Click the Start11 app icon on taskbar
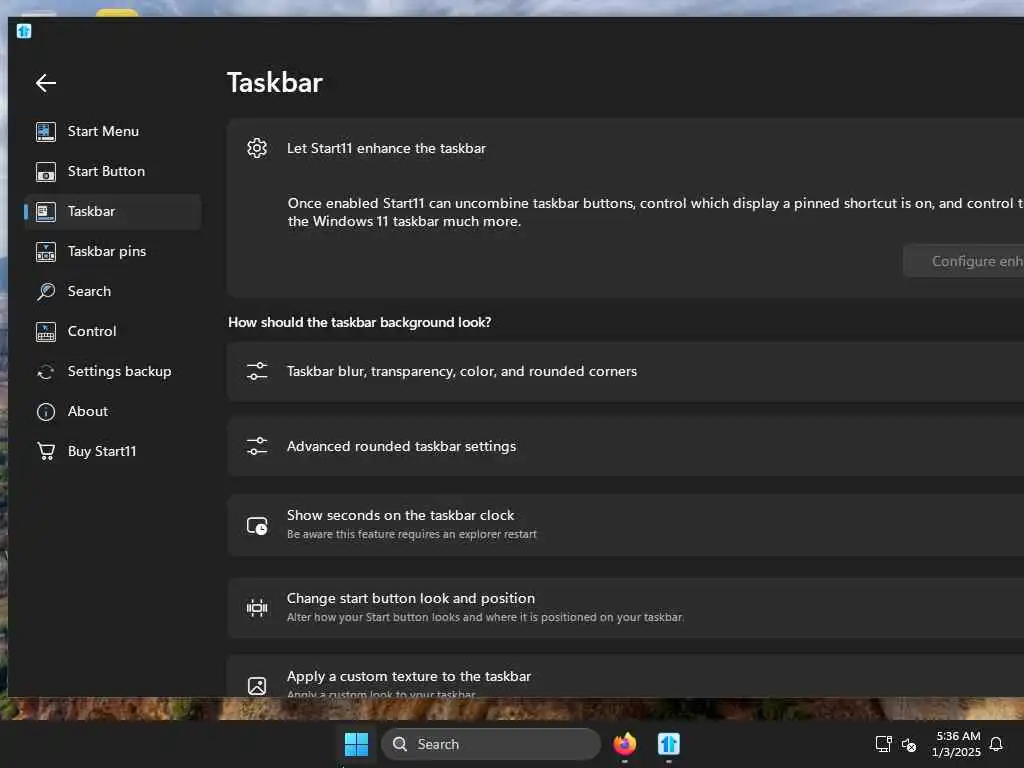Image resolution: width=1024 pixels, height=768 pixels. (x=669, y=744)
